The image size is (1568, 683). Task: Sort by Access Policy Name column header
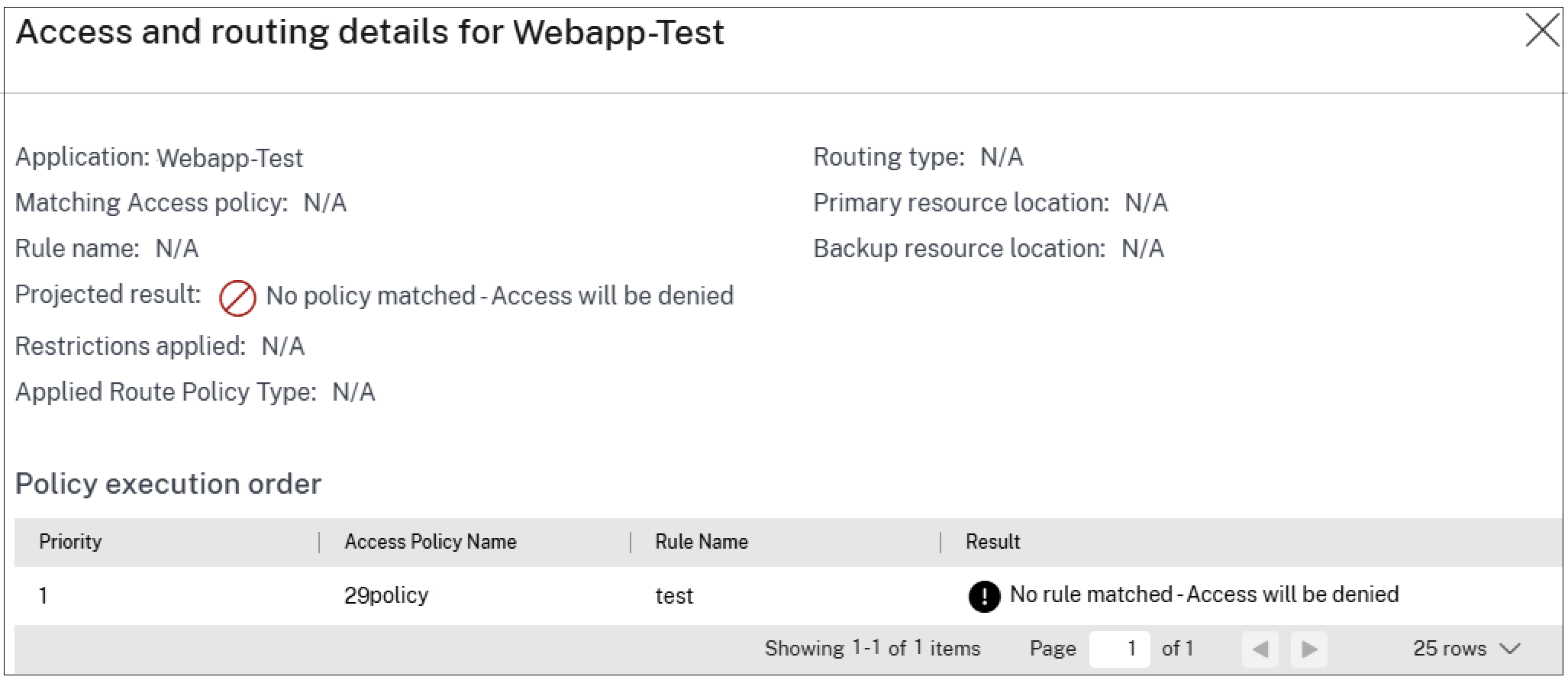pos(431,542)
